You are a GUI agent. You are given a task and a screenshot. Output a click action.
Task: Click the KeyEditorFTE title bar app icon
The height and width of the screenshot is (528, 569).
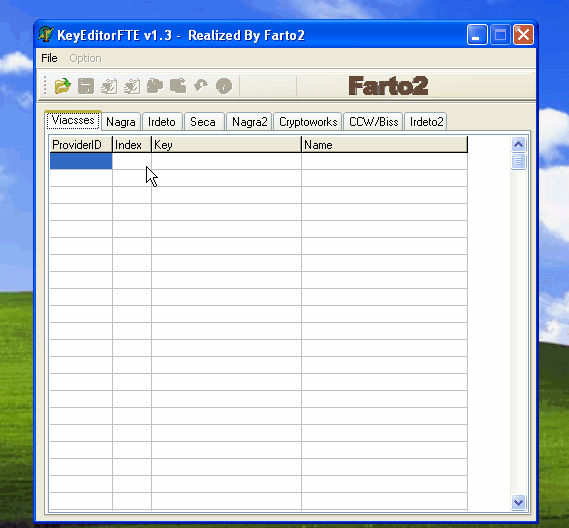click(x=46, y=35)
